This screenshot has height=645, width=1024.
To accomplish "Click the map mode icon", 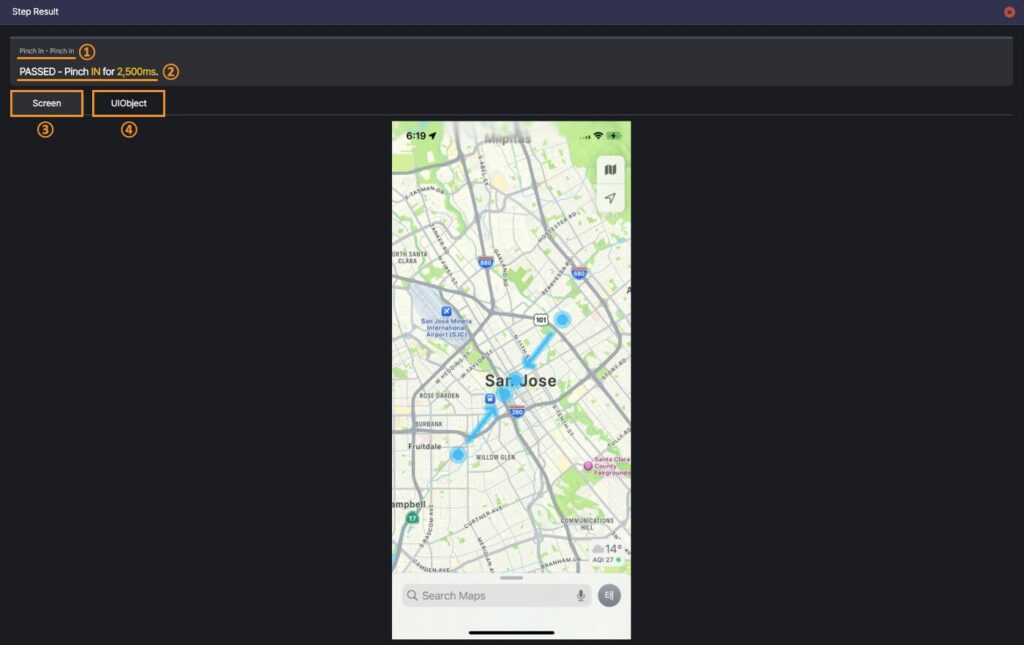I will tap(610, 170).
